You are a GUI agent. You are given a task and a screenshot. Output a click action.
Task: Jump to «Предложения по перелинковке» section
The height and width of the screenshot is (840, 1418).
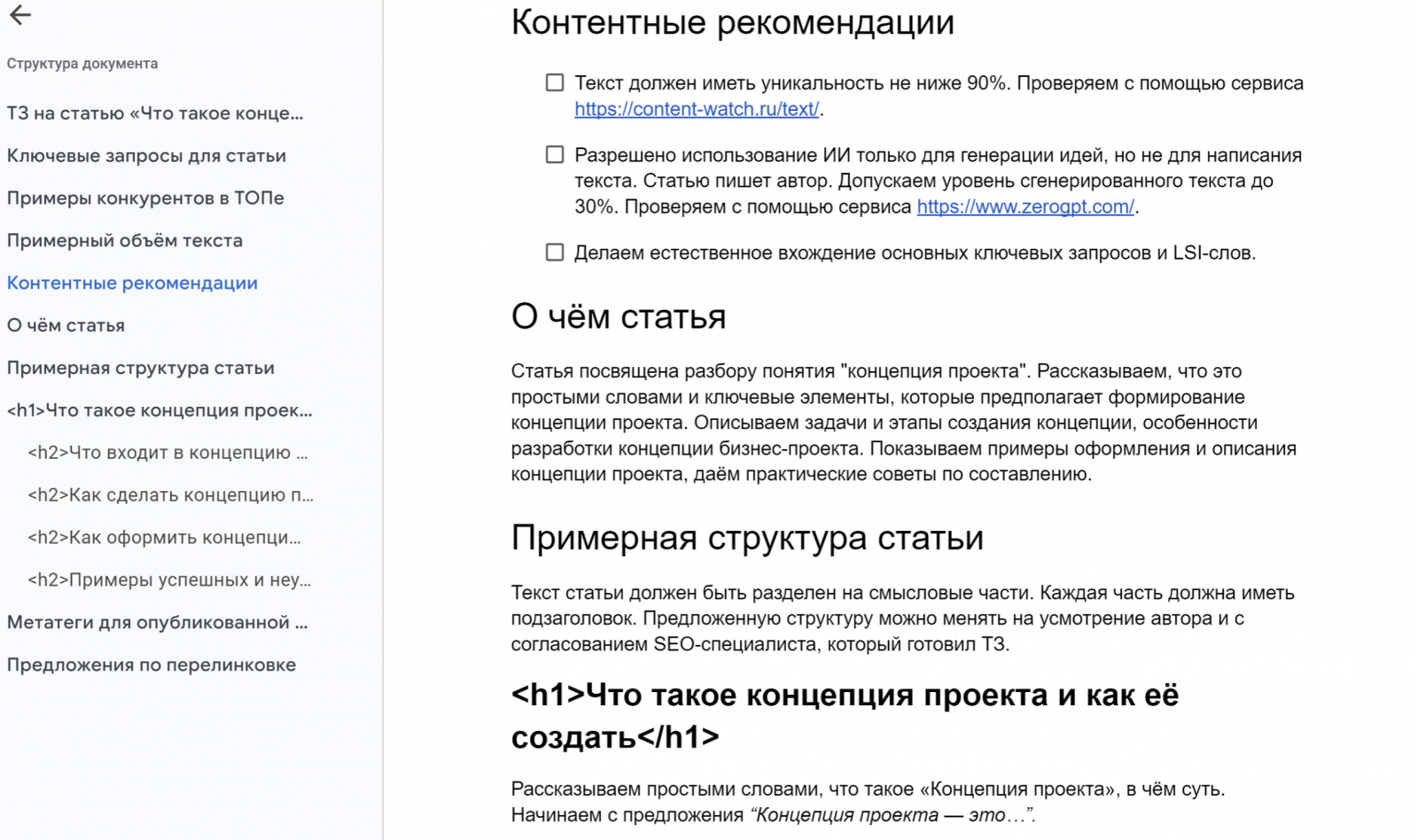click(x=152, y=665)
